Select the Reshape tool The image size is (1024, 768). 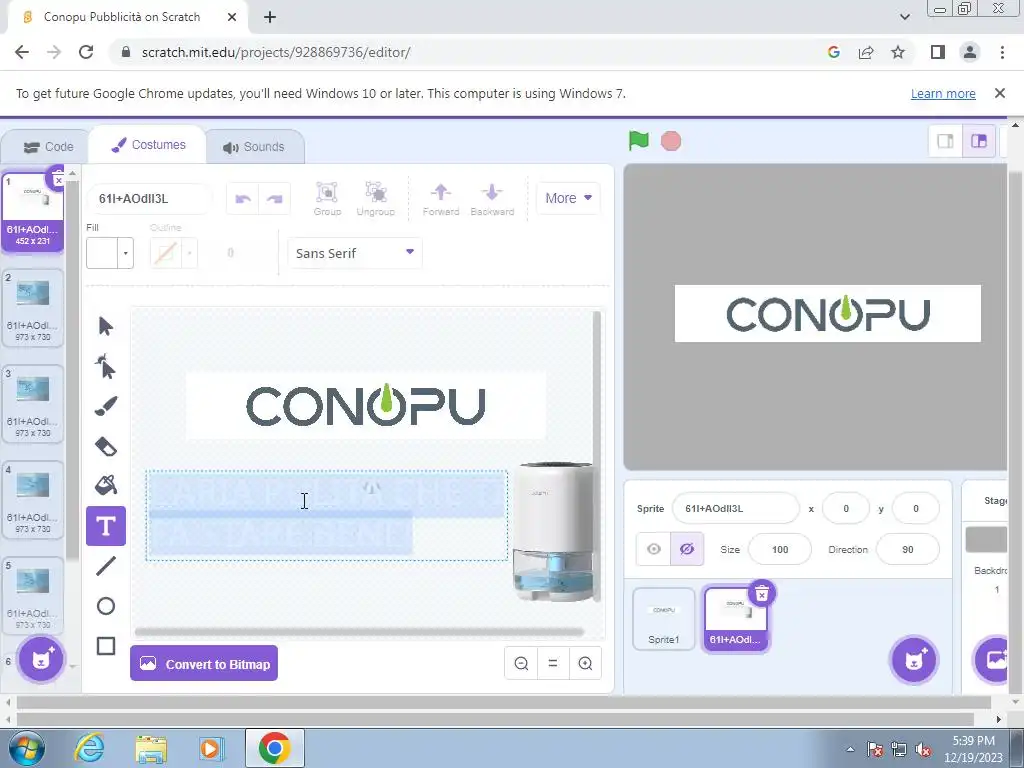[106, 366]
